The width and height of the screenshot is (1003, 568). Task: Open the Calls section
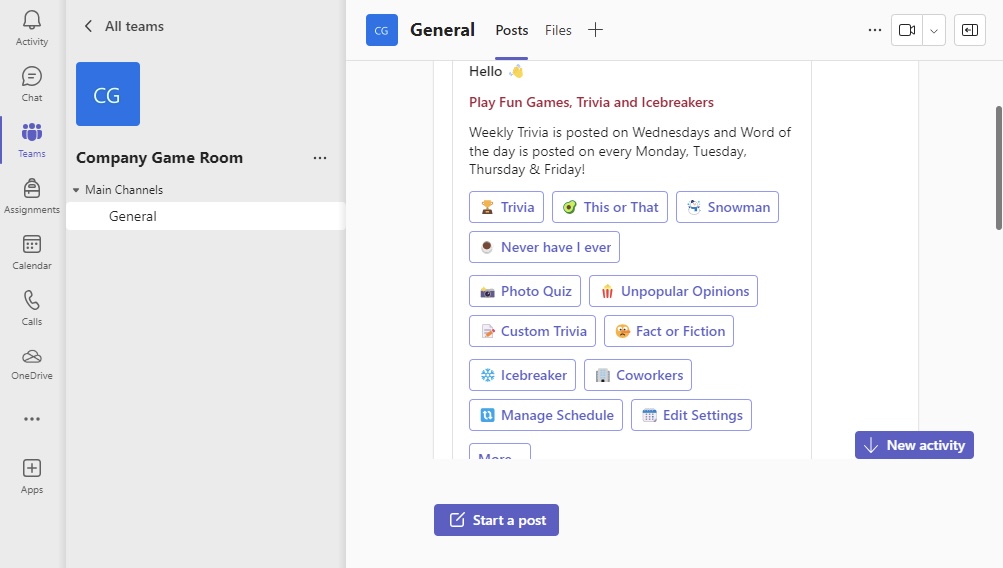pos(31,308)
